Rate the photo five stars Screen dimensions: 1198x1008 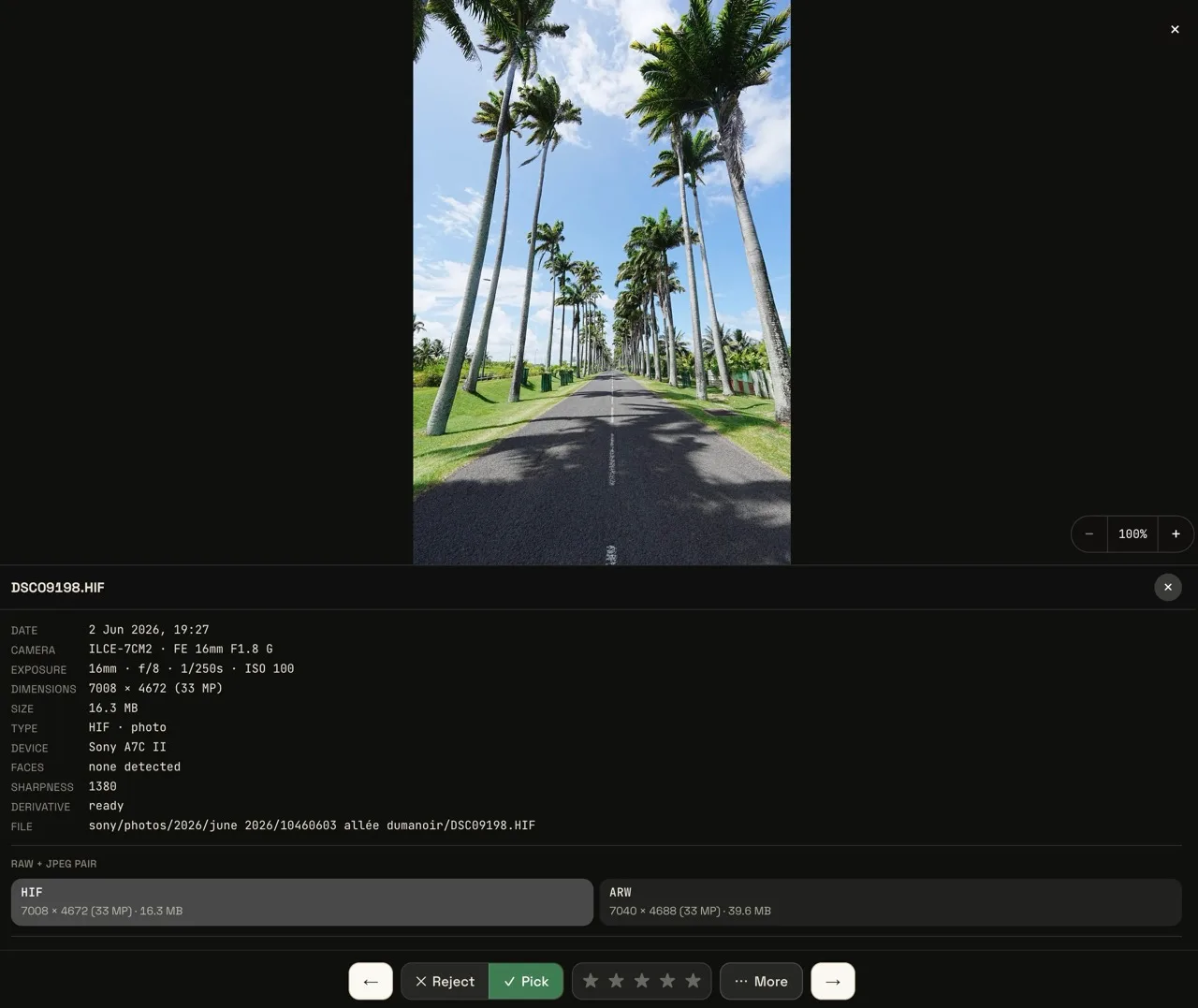pyautogui.click(x=693, y=981)
